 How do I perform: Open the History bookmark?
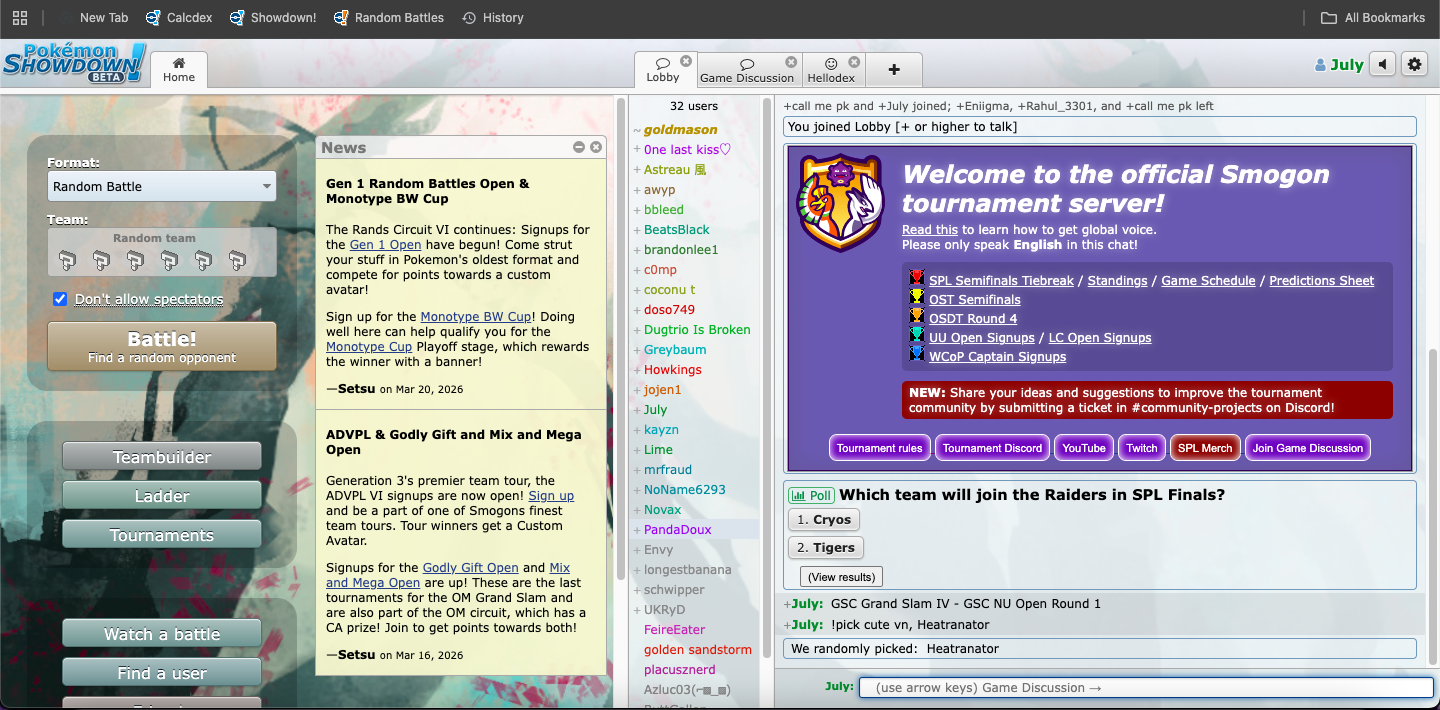(x=493, y=18)
